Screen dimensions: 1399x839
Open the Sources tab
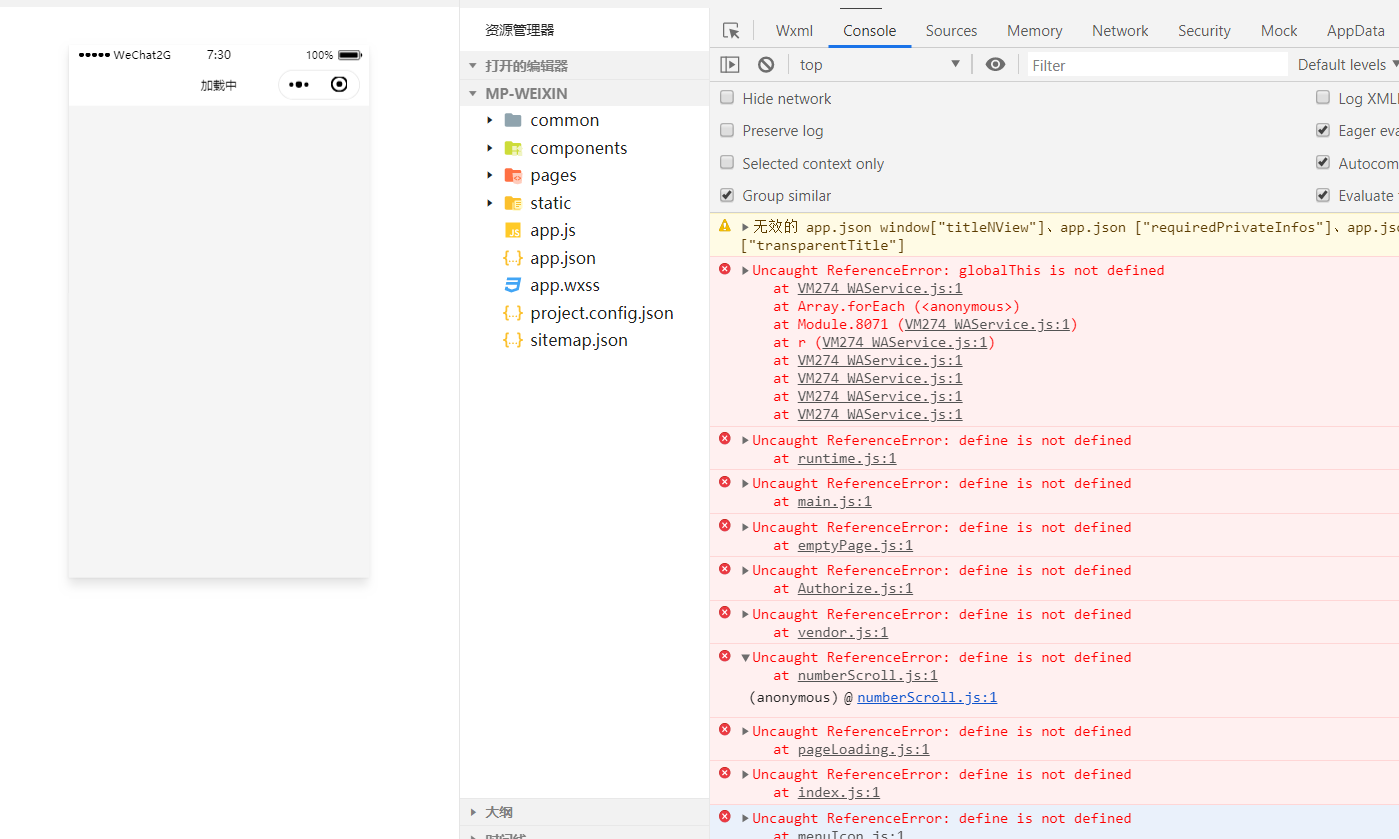pyautogui.click(x=951, y=31)
